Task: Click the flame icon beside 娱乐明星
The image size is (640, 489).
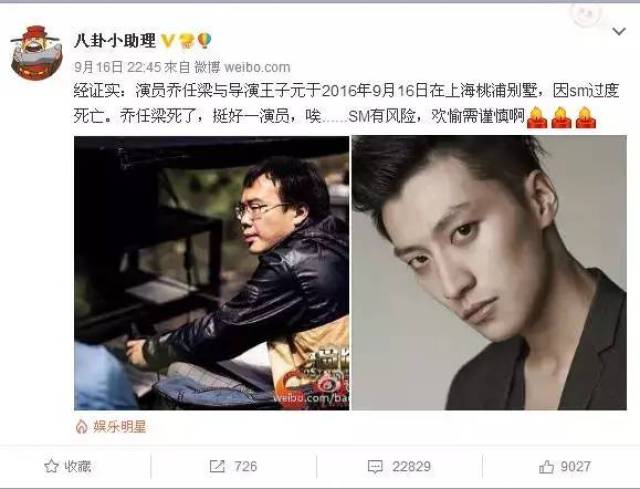Action: coord(82,427)
